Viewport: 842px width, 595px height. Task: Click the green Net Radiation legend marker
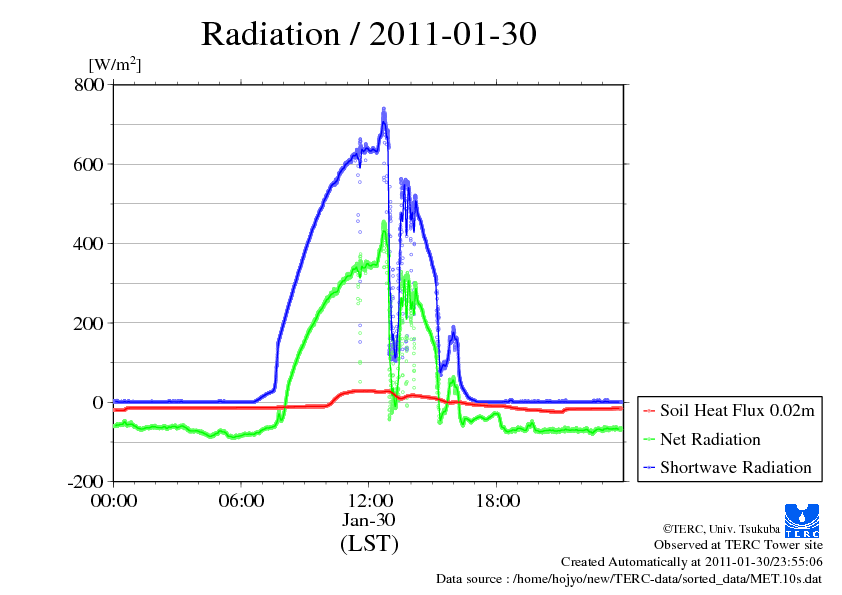[649, 439]
